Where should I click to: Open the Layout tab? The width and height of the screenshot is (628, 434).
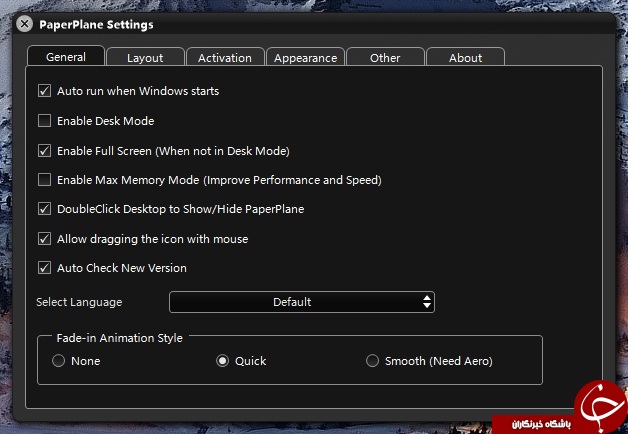point(145,58)
